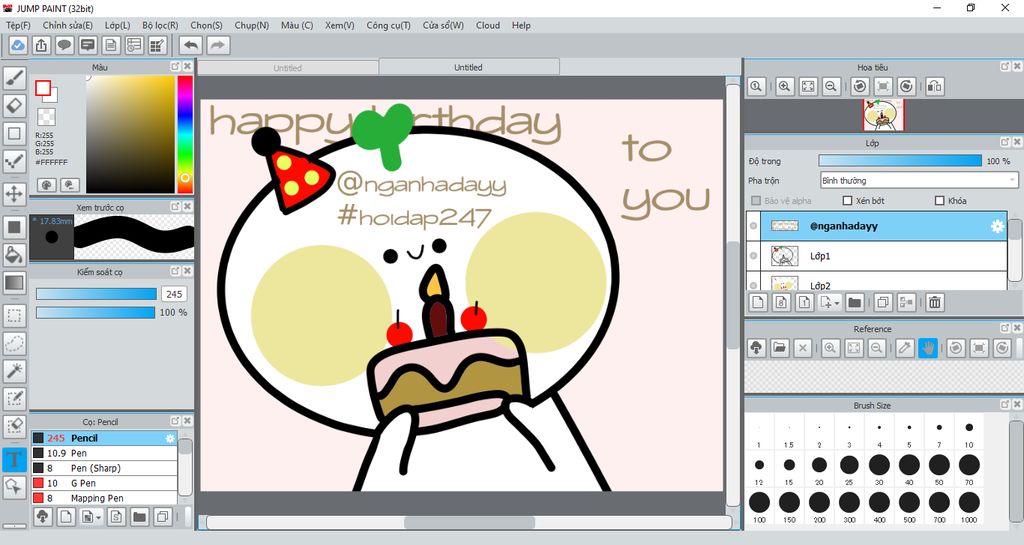1024x545 pixels.
Task: Toggle the Bảo vệ alpha checkbox
Action: (756, 200)
